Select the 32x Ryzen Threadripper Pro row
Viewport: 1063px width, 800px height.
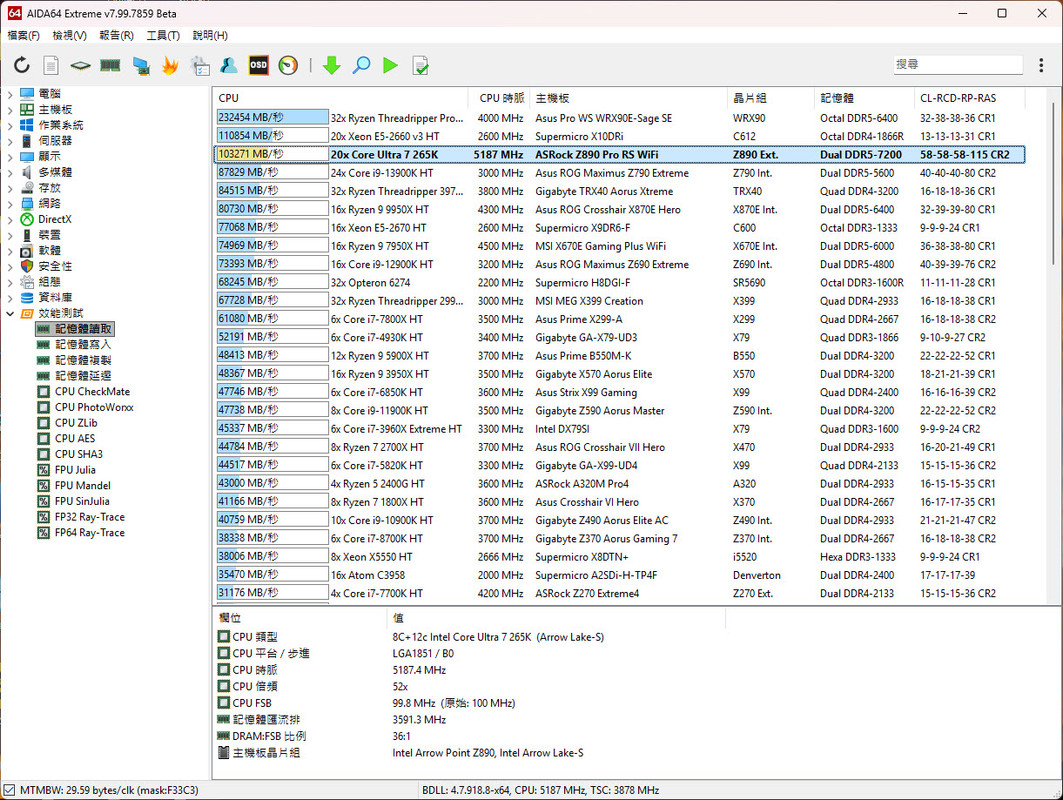[619, 118]
